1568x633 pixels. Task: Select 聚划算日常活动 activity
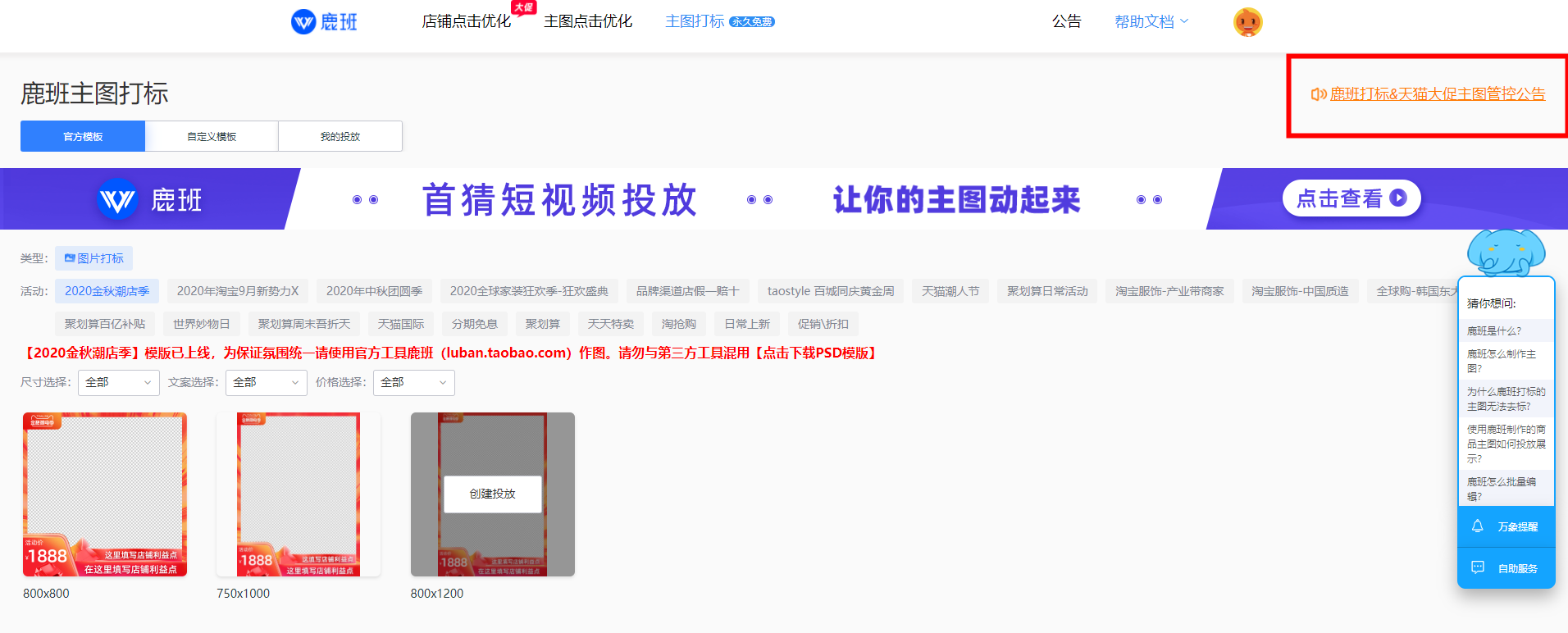[x=1047, y=291]
